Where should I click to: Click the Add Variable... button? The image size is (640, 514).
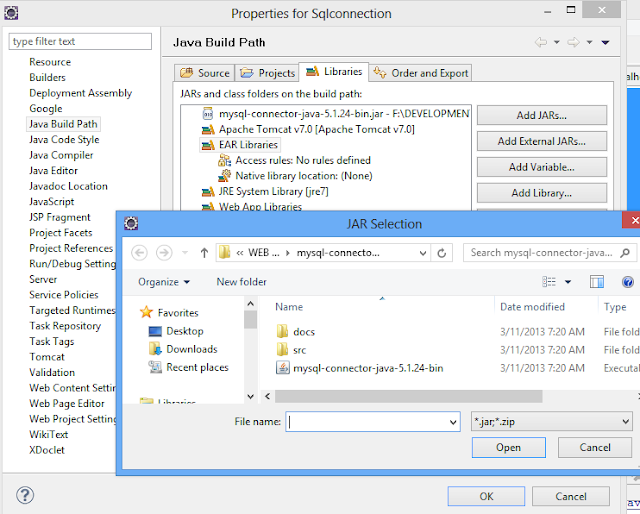point(542,167)
